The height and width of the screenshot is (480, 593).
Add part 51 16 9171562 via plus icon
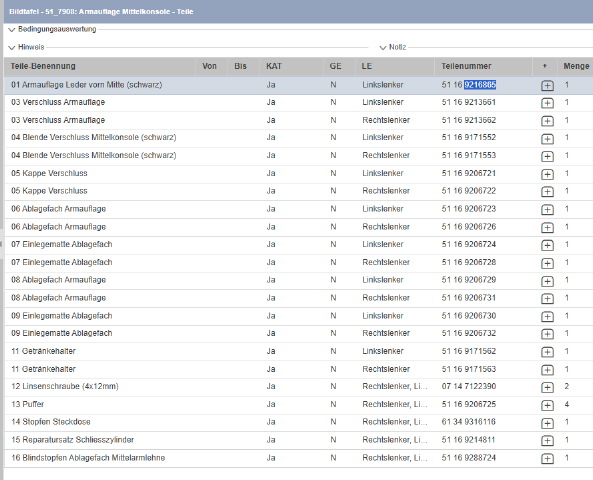(547, 352)
